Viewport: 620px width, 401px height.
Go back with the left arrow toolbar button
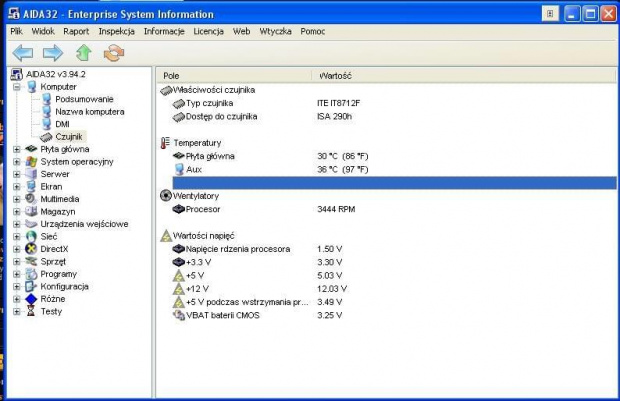pos(23,53)
